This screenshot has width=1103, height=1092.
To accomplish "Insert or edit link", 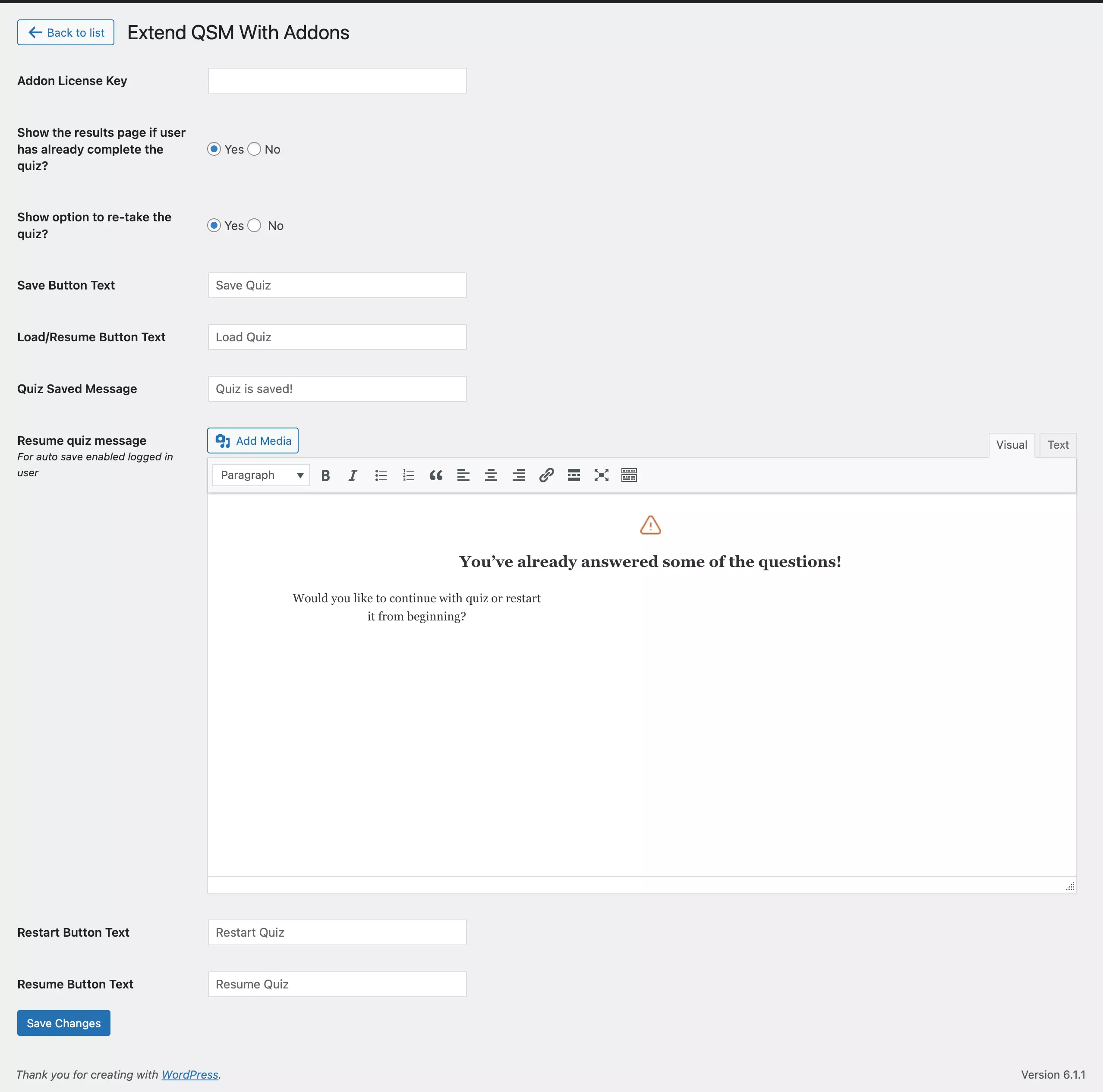I will click(x=546, y=475).
